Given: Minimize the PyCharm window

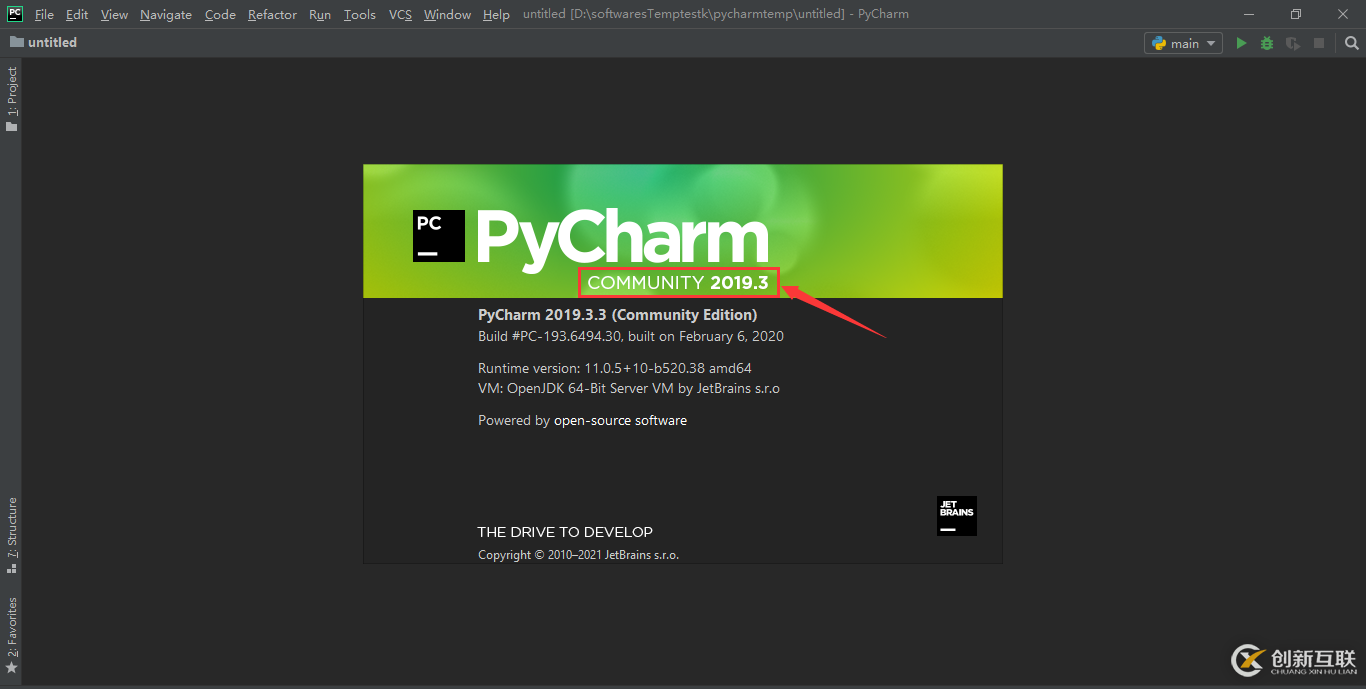Looking at the screenshot, I should 1250,14.
